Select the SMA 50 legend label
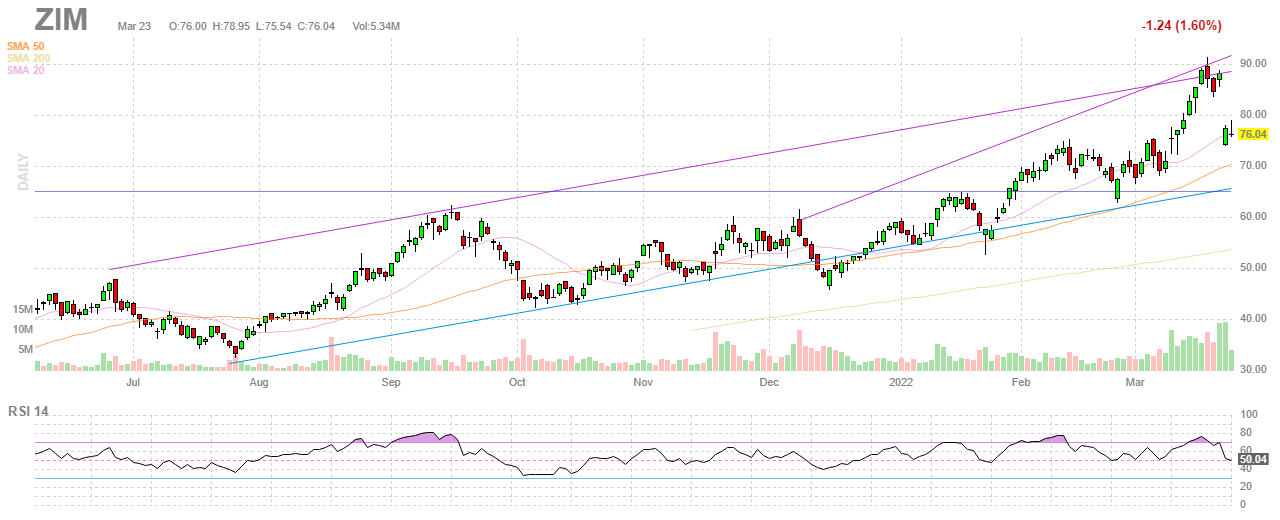 click(24, 46)
